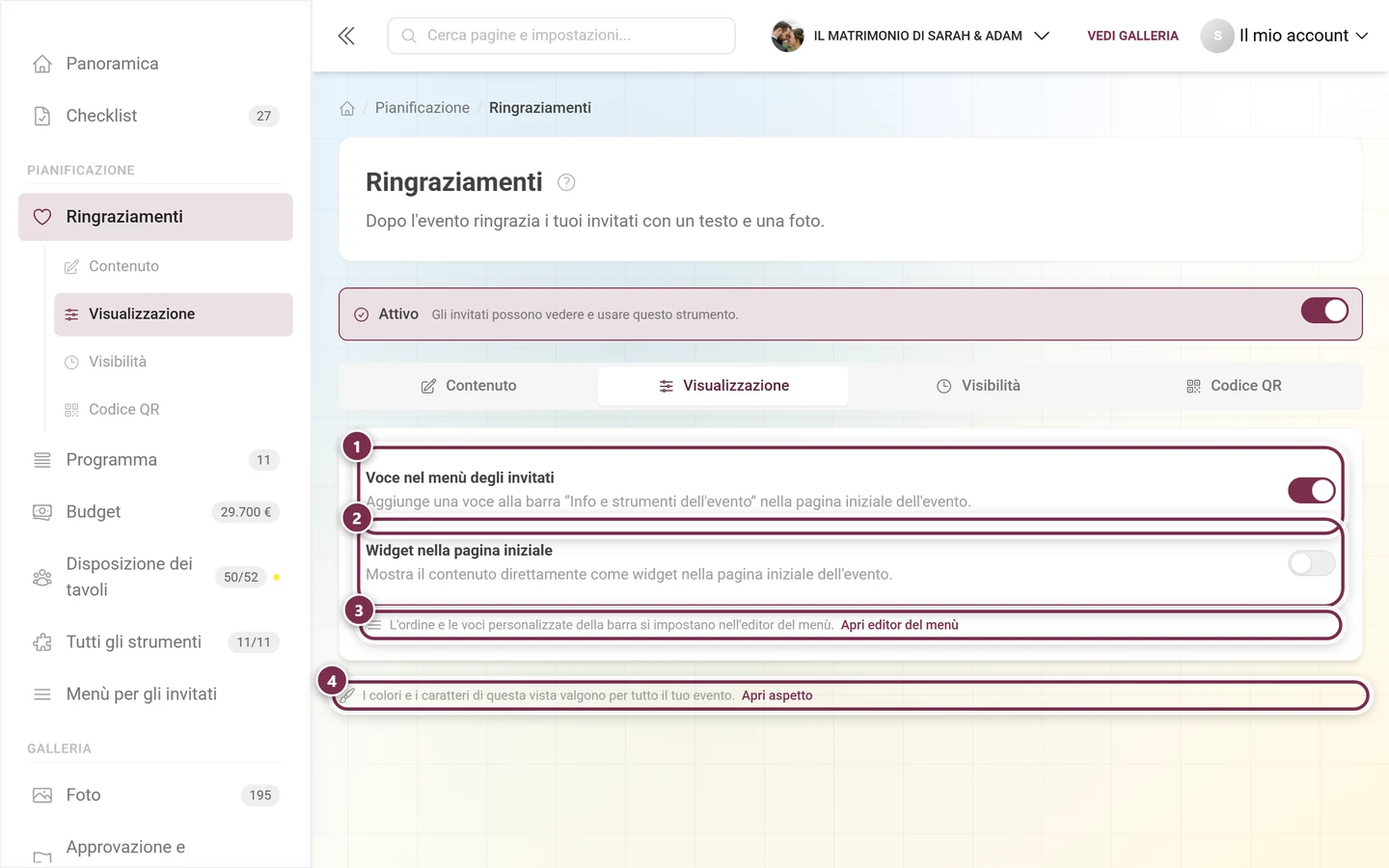The image size is (1389, 868).
Task: Open Tutti gli strumenti in the sidebar
Action: (x=155, y=642)
